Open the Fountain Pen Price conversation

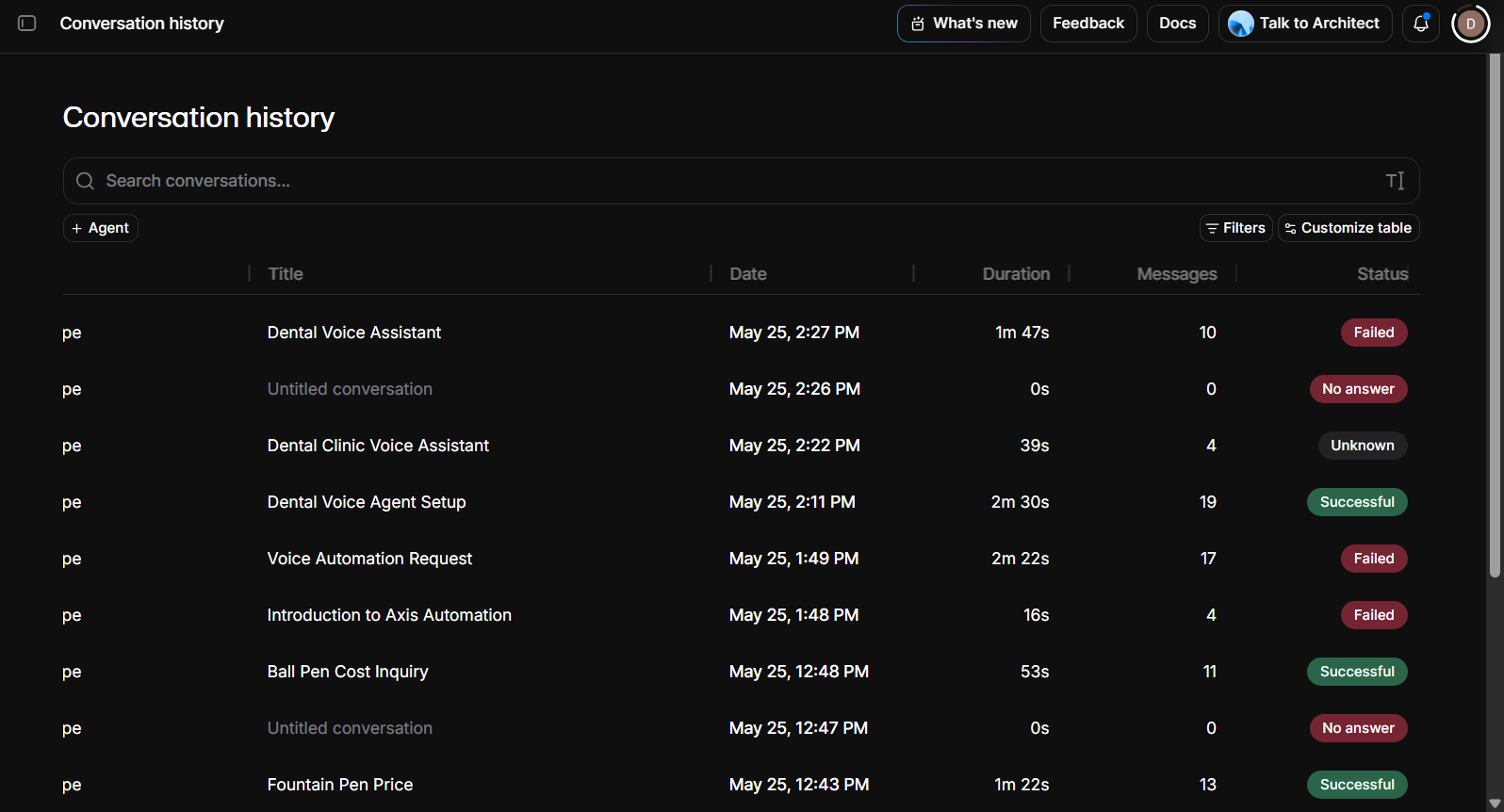pyautogui.click(x=340, y=785)
